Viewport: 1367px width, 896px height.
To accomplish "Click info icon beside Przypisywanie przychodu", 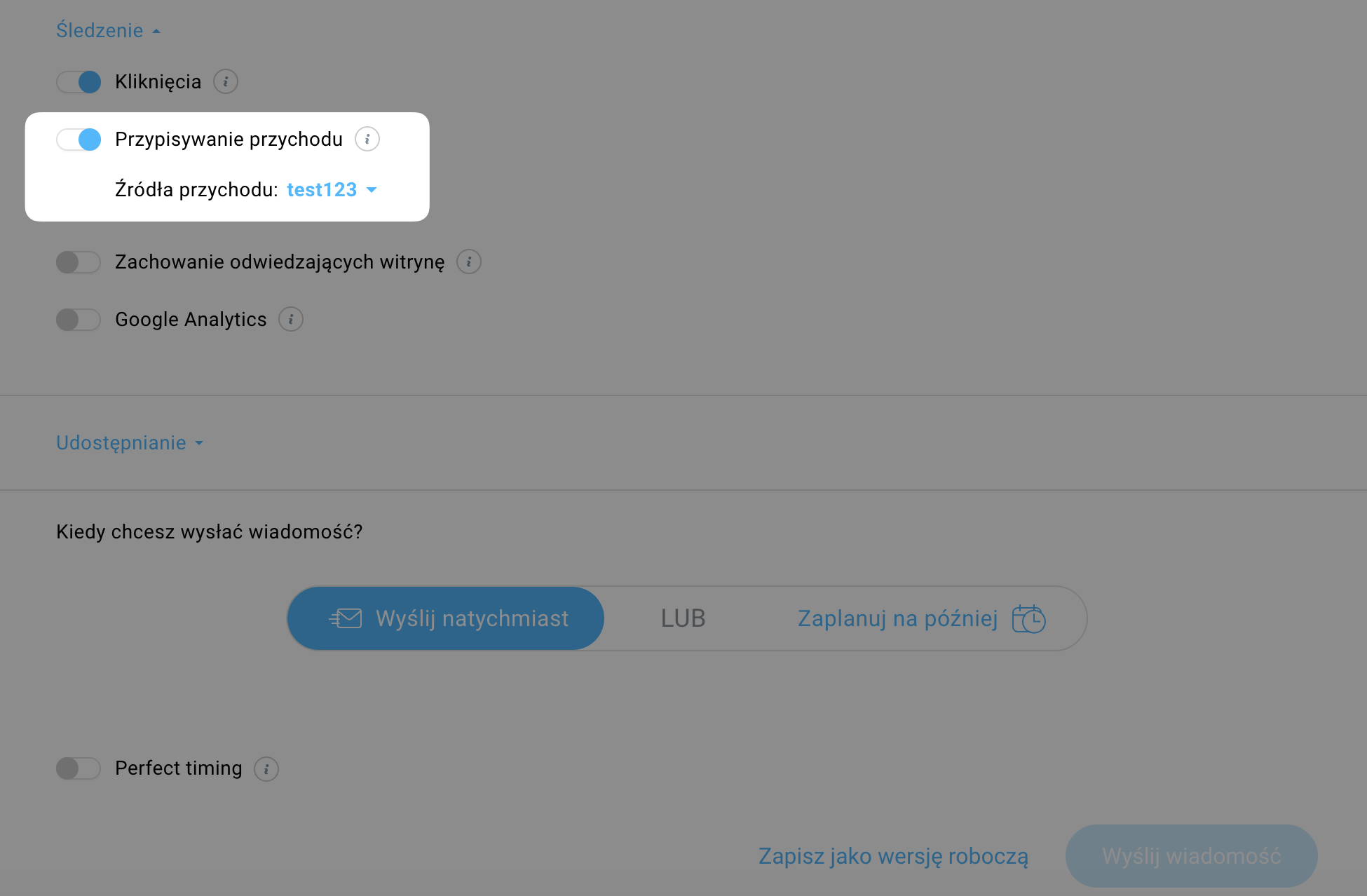I will point(367,140).
